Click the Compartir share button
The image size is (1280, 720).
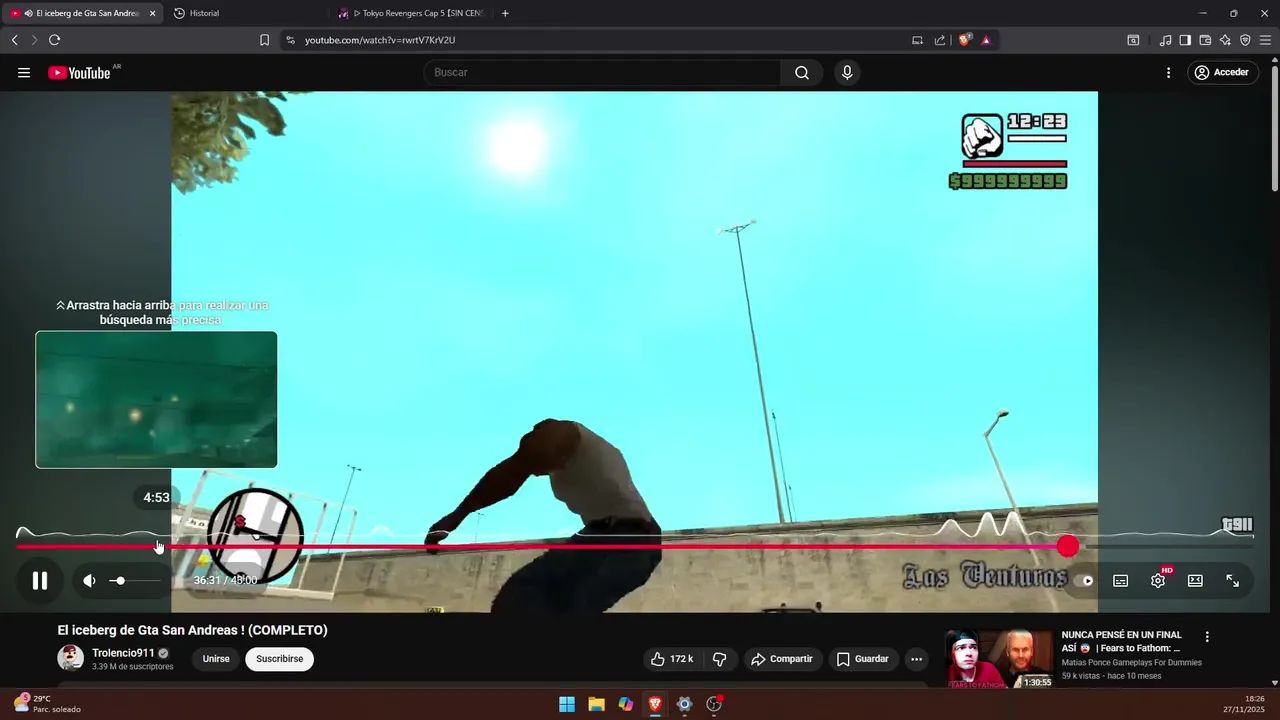click(782, 659)
